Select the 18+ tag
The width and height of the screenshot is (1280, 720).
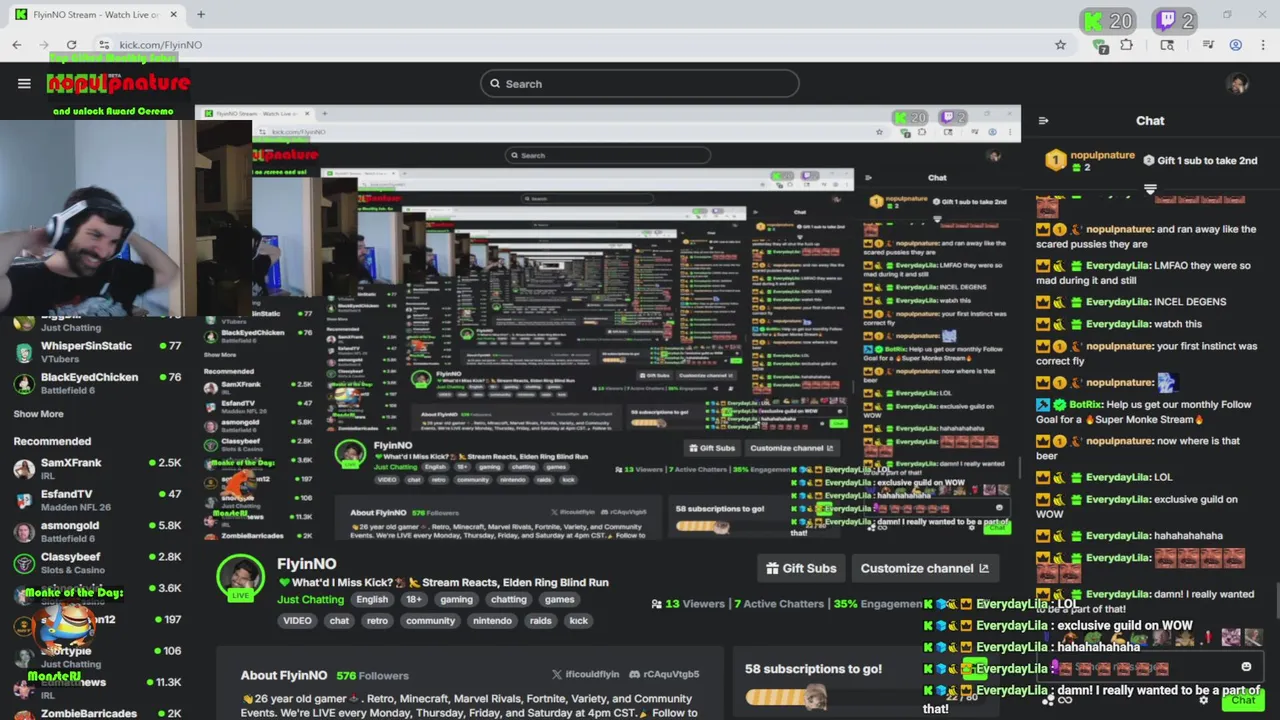pos(414,600)
